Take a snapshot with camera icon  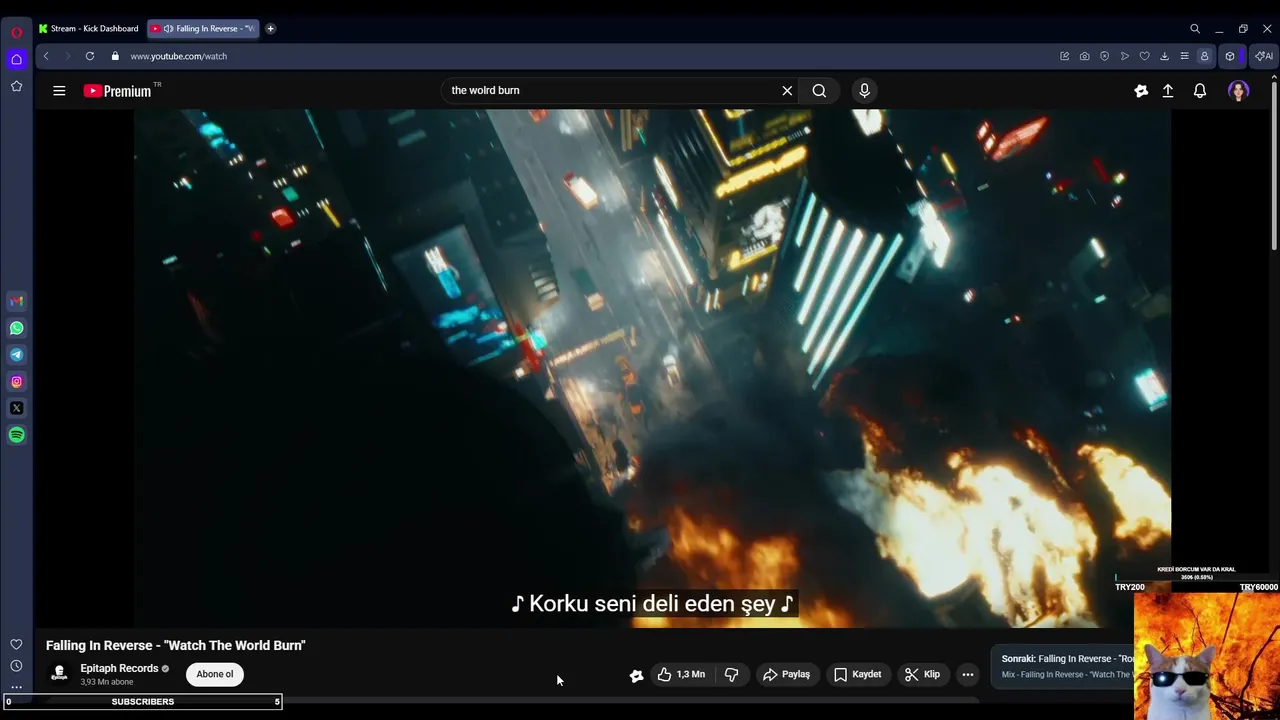point(1085,56)
